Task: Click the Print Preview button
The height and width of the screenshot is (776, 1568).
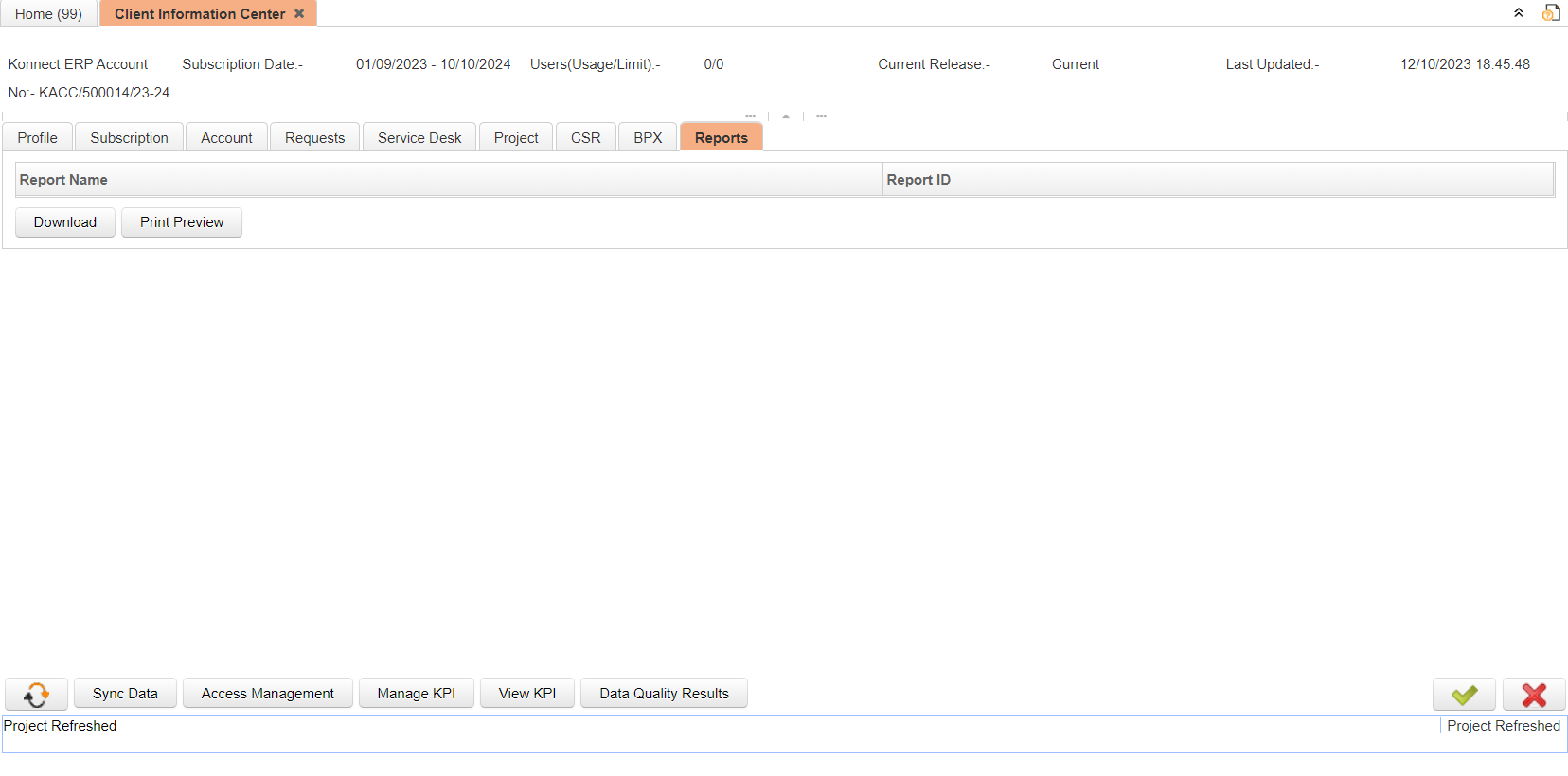Action: click(x=182, y=222)
